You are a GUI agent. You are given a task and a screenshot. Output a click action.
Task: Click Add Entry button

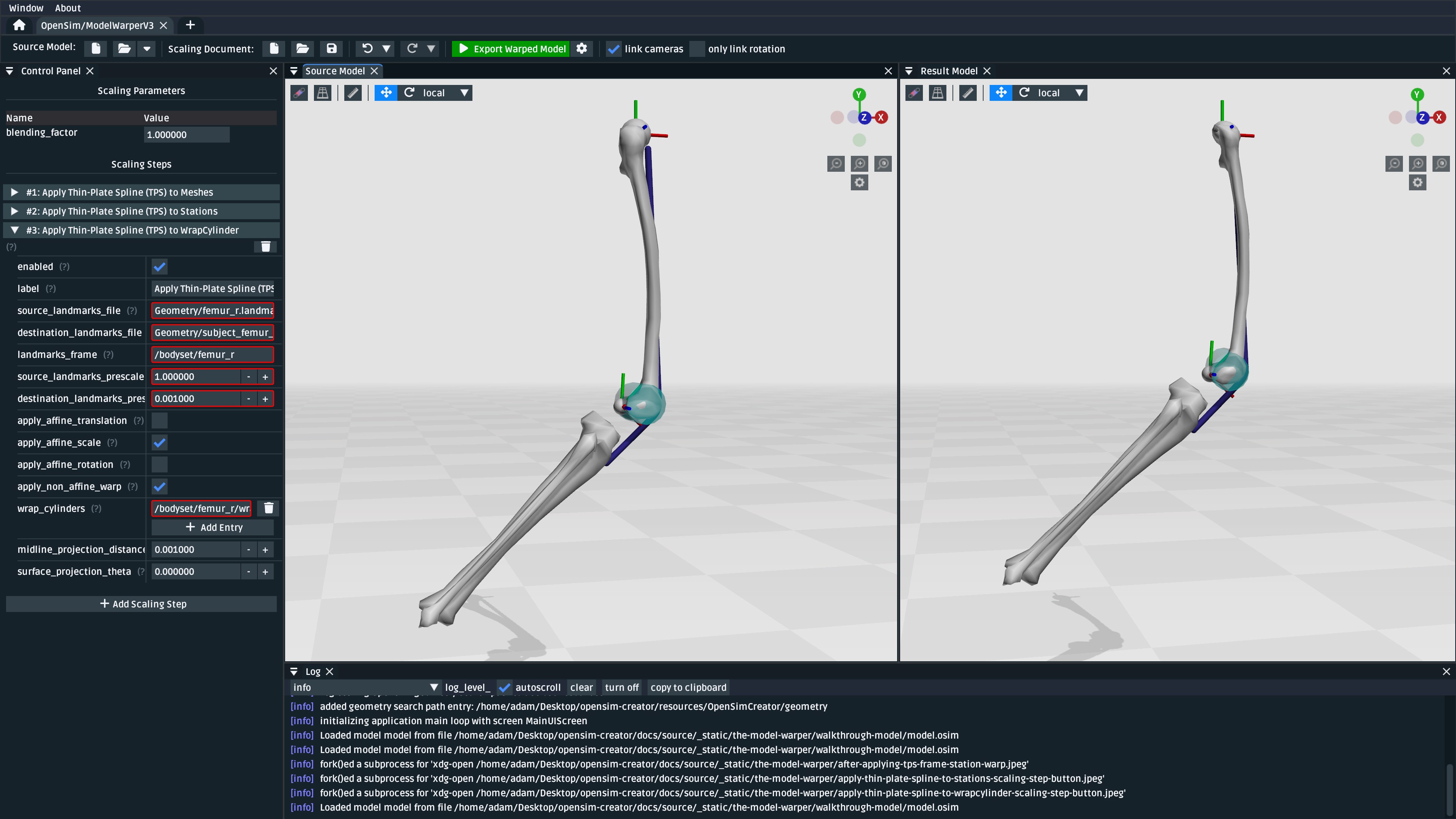pyautogui.click(x=212, y=527)
